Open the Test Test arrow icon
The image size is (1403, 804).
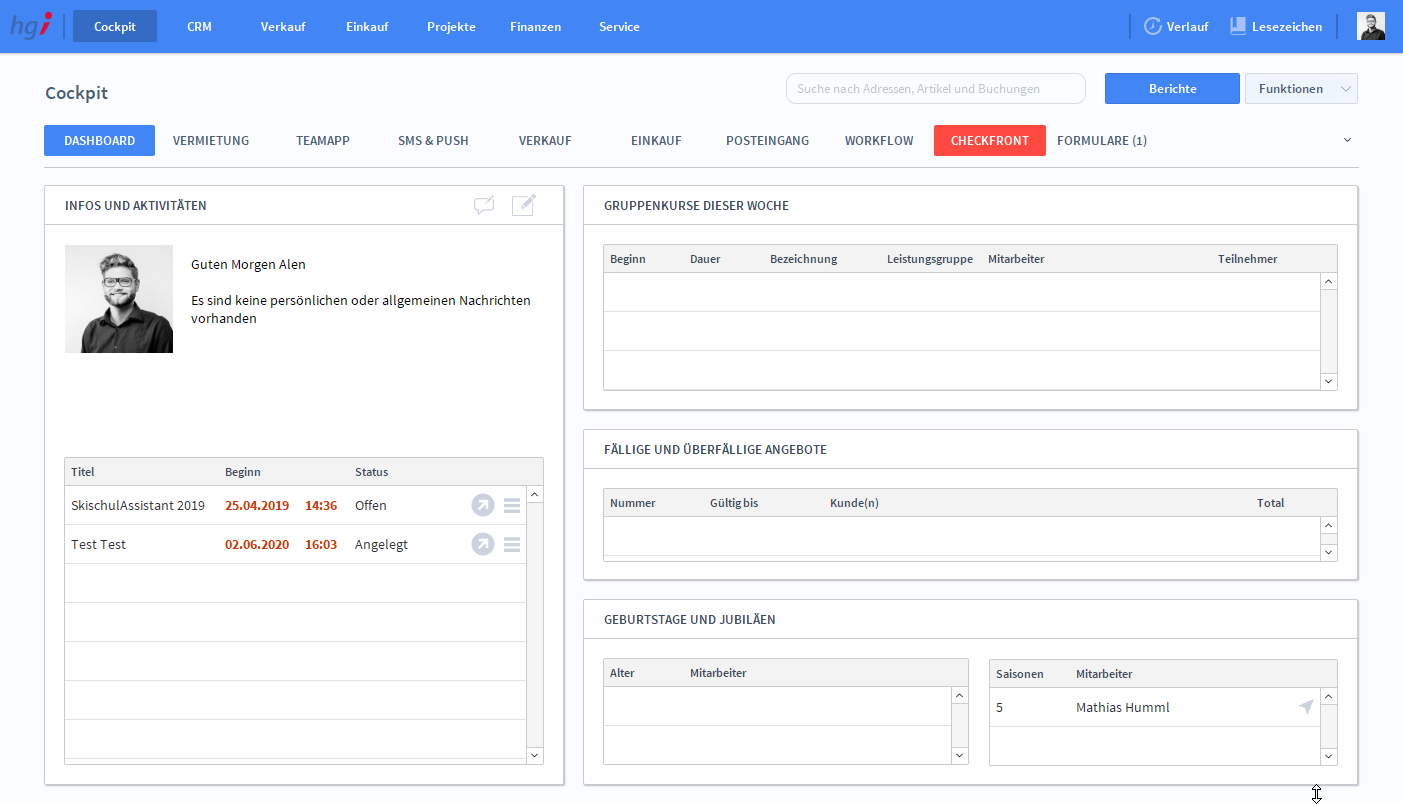(x=483, y=545)
